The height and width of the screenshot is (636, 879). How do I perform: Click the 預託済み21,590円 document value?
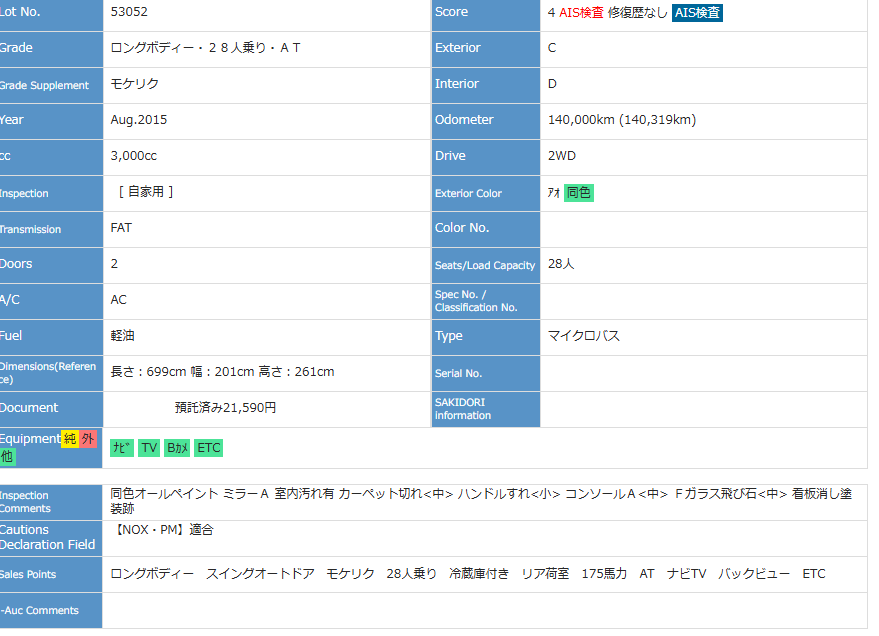[x=225, y=408]
